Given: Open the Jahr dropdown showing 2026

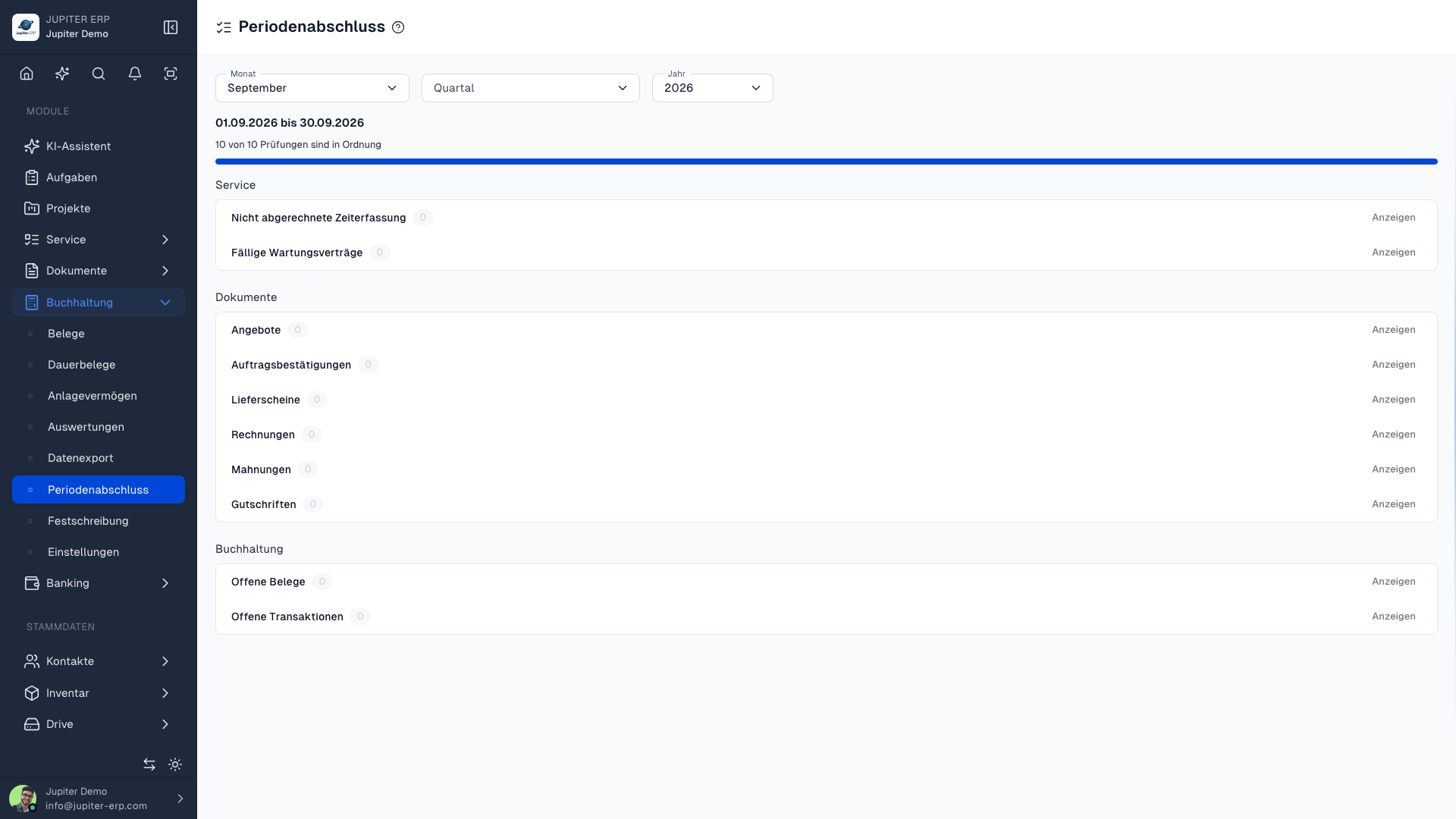Looking at the screenshot, I should click(x=713, y=88).
